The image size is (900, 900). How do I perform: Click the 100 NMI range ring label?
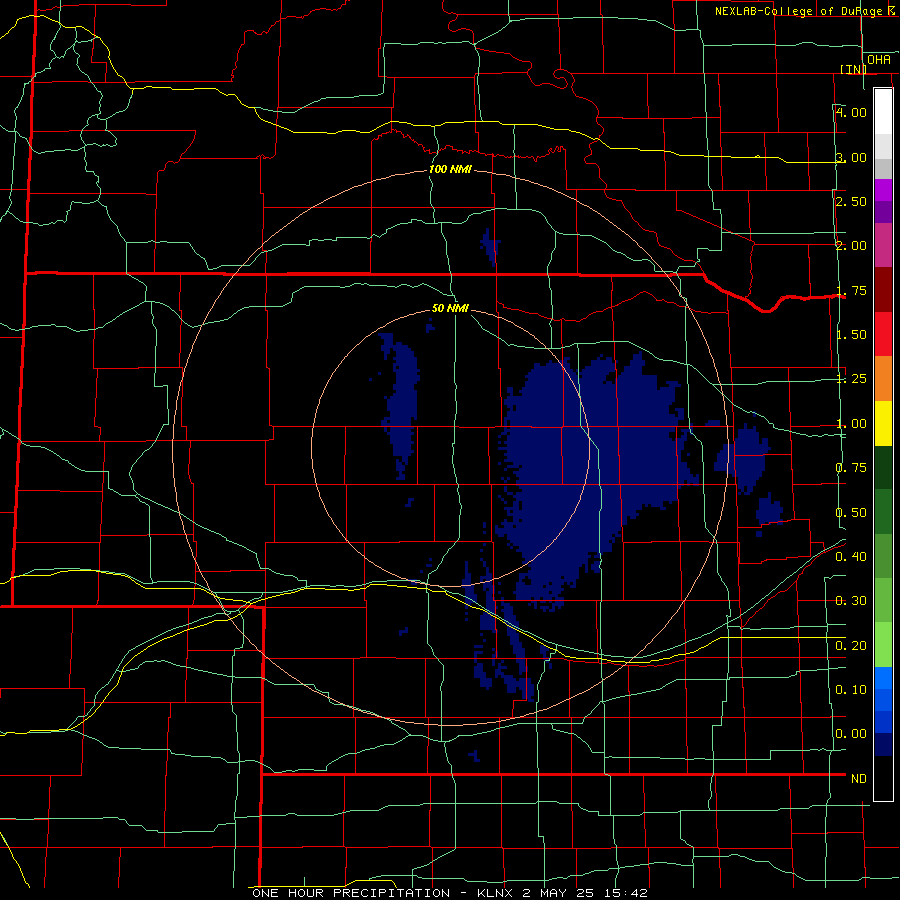tap(450, 169)
